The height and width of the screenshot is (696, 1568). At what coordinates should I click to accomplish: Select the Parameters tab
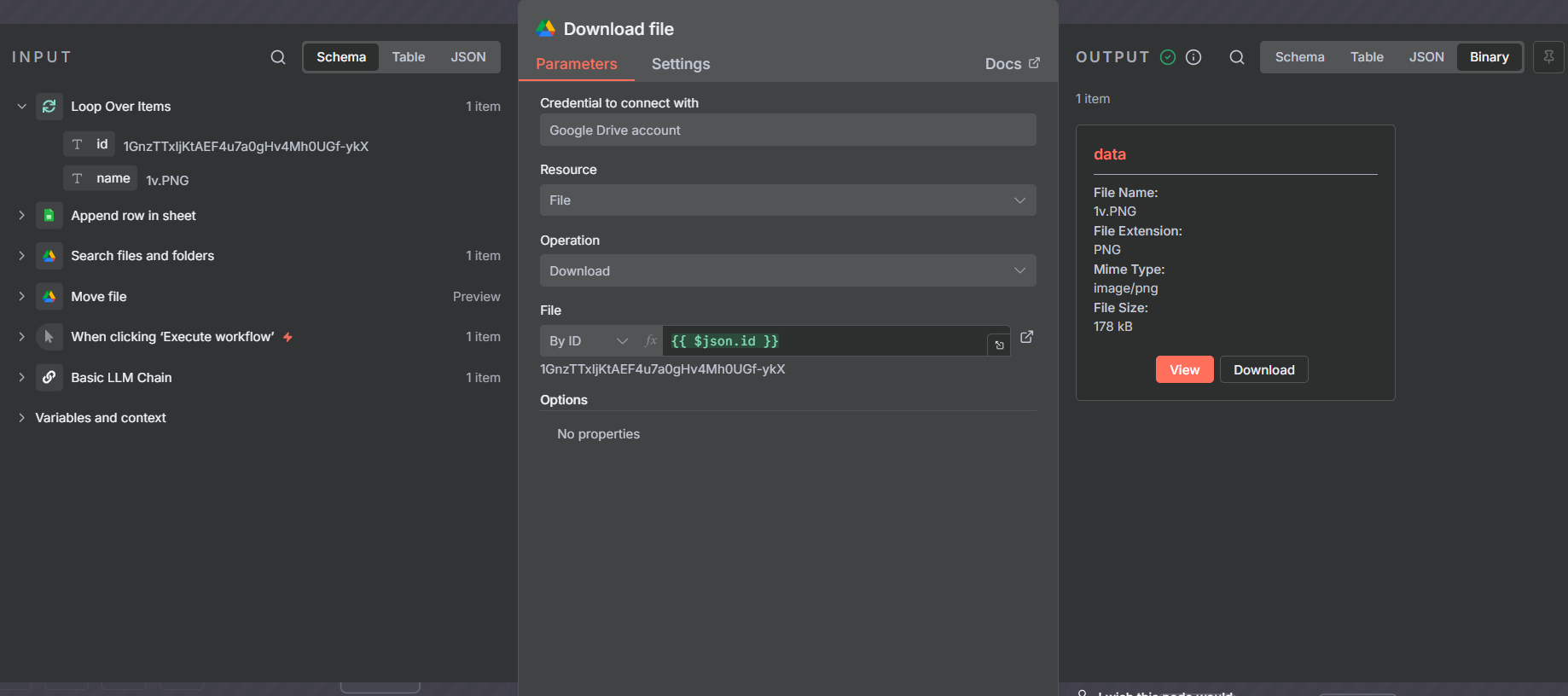pyautogui.click(x=576, y=64)
